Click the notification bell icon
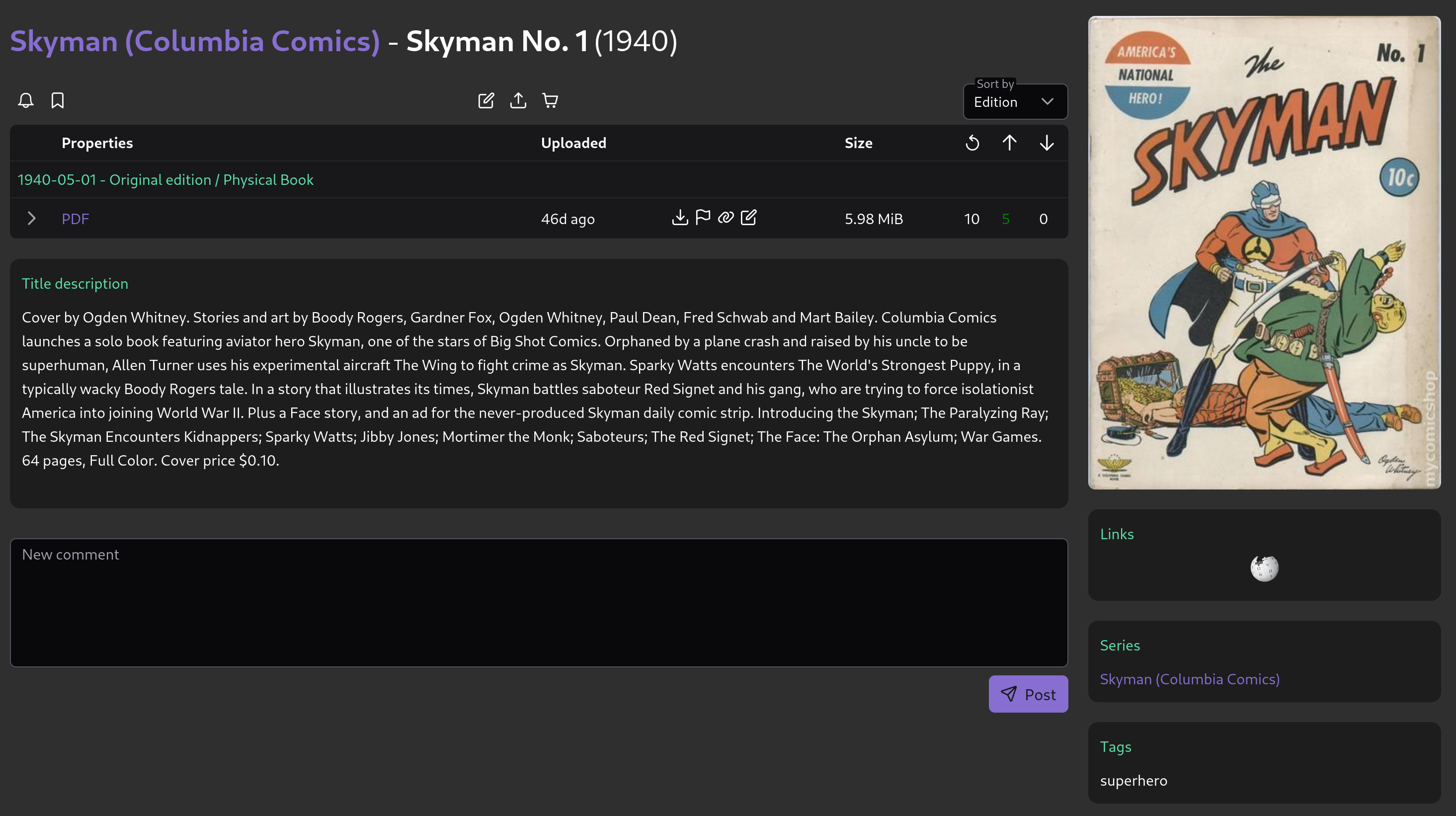The image size is (1456, 816). tap(25, 100)
